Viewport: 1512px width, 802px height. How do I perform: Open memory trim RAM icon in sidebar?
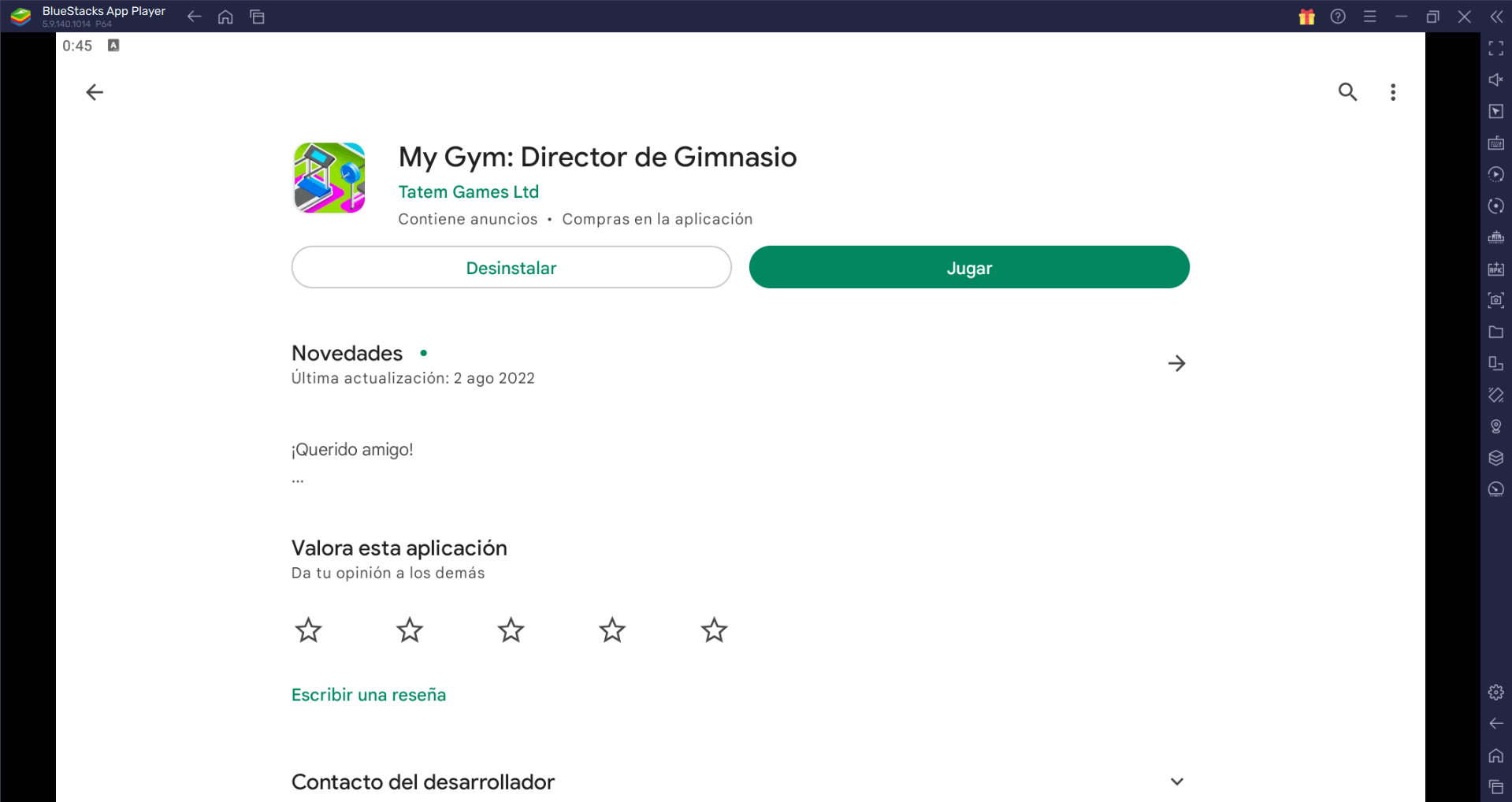1496,238
